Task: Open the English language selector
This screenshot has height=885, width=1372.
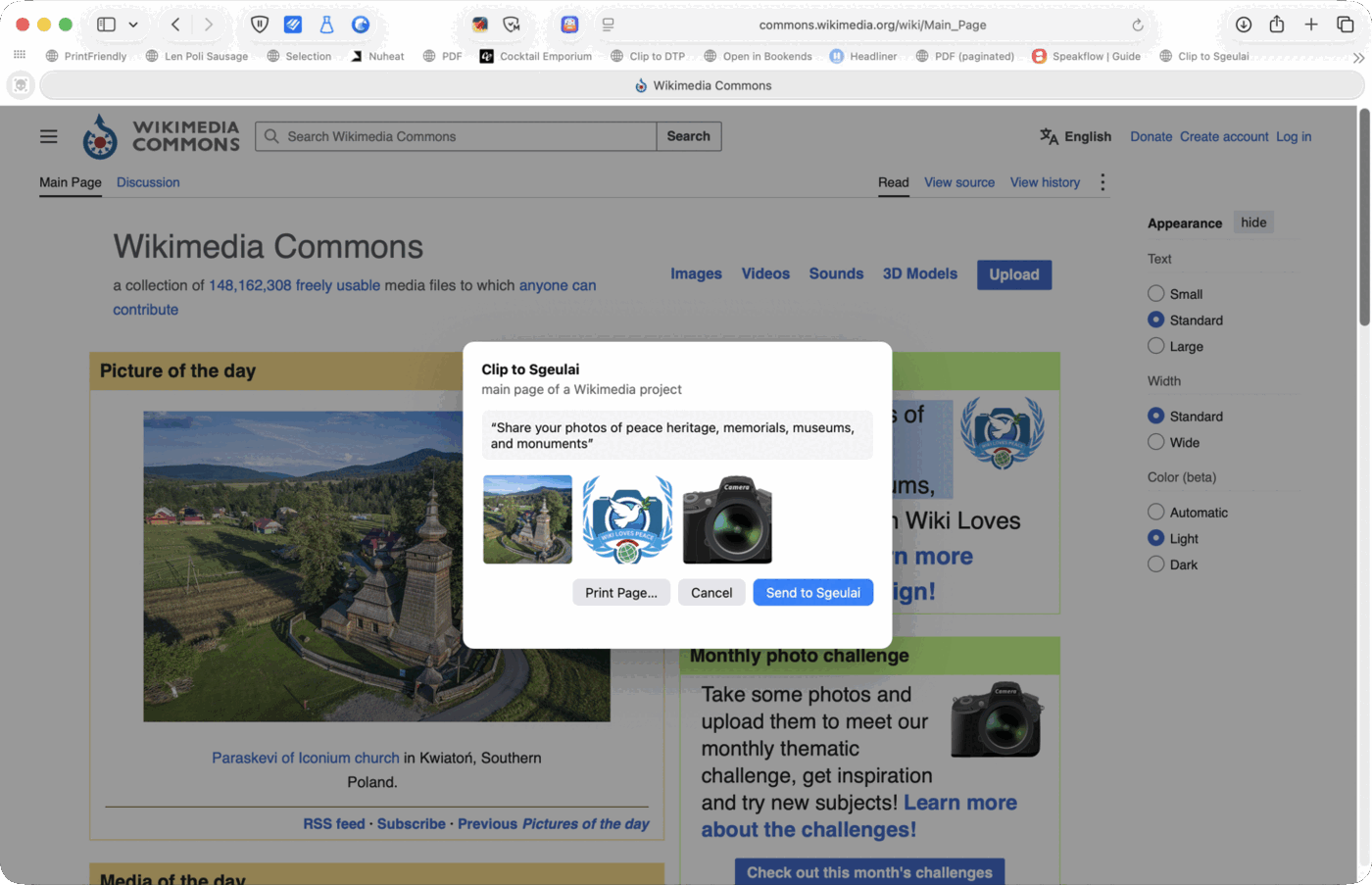Action: pos(1076,136)
